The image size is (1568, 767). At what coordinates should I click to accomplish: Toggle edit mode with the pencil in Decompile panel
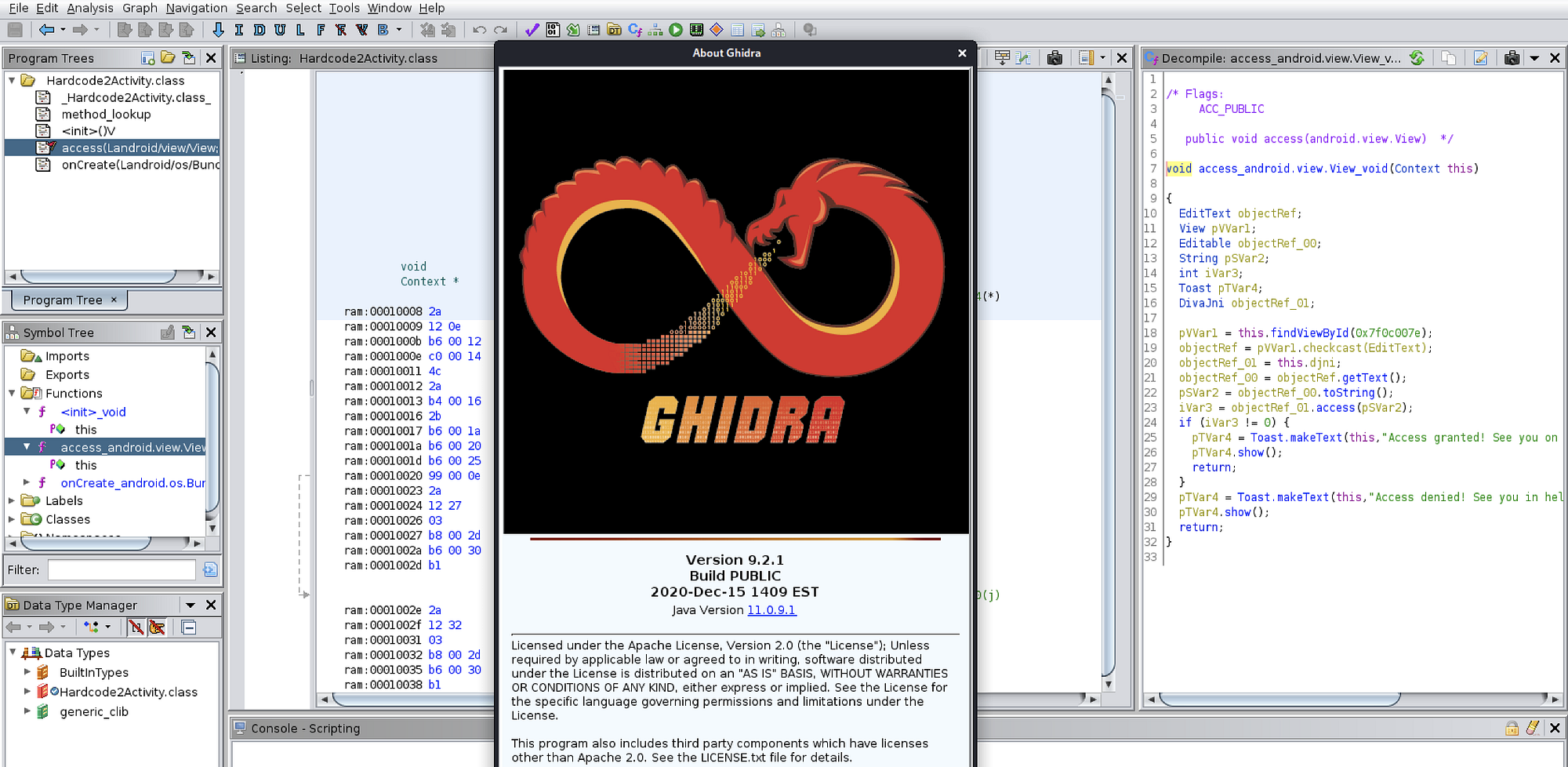pyautogui.click(x=1480, y=58)
